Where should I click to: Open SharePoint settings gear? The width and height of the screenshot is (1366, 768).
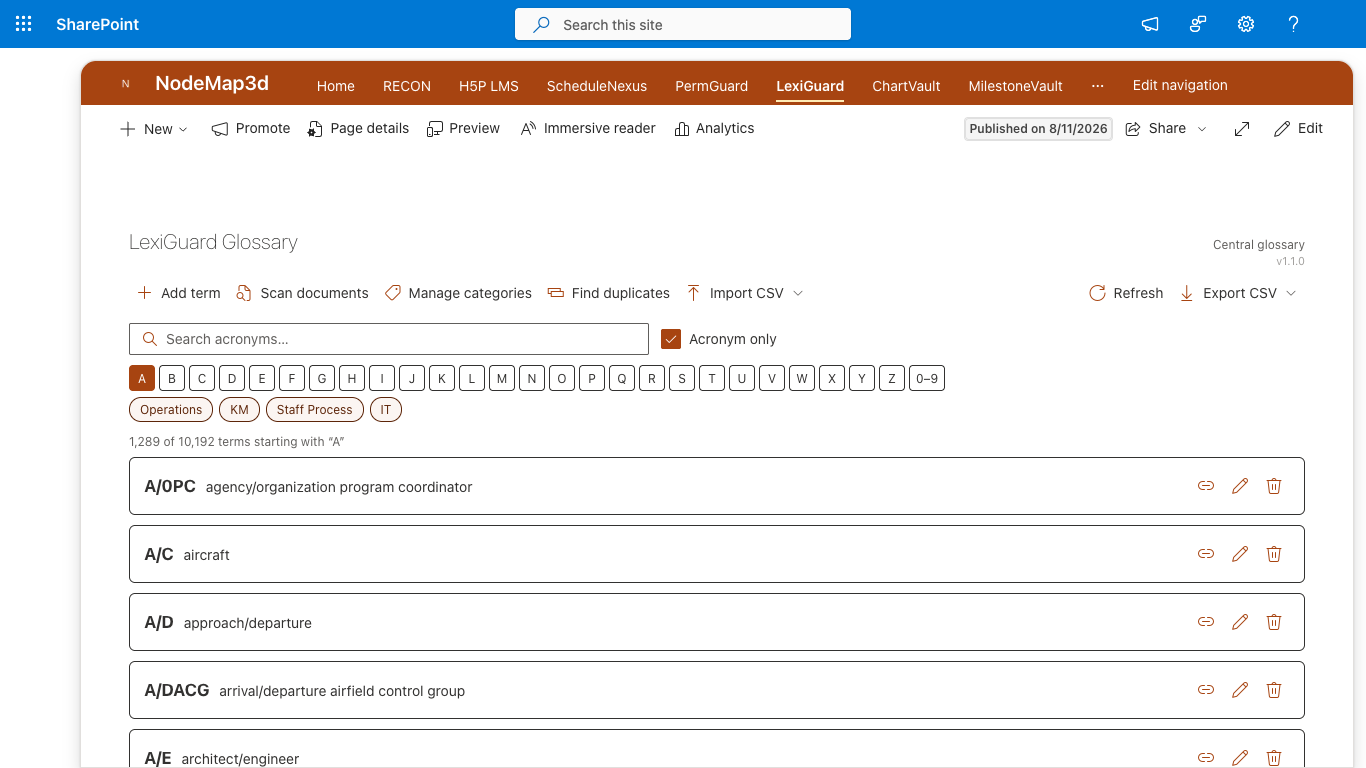pos(1246,24)
